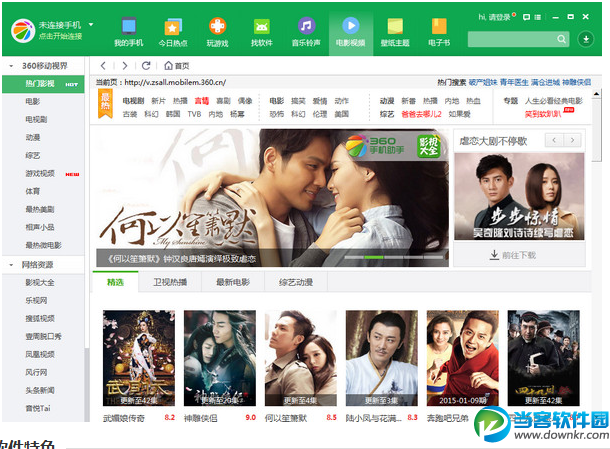Collapse the 网络资源 sidebar group
The width and height of the screenshot is (610, 449).
coord(11,265)
